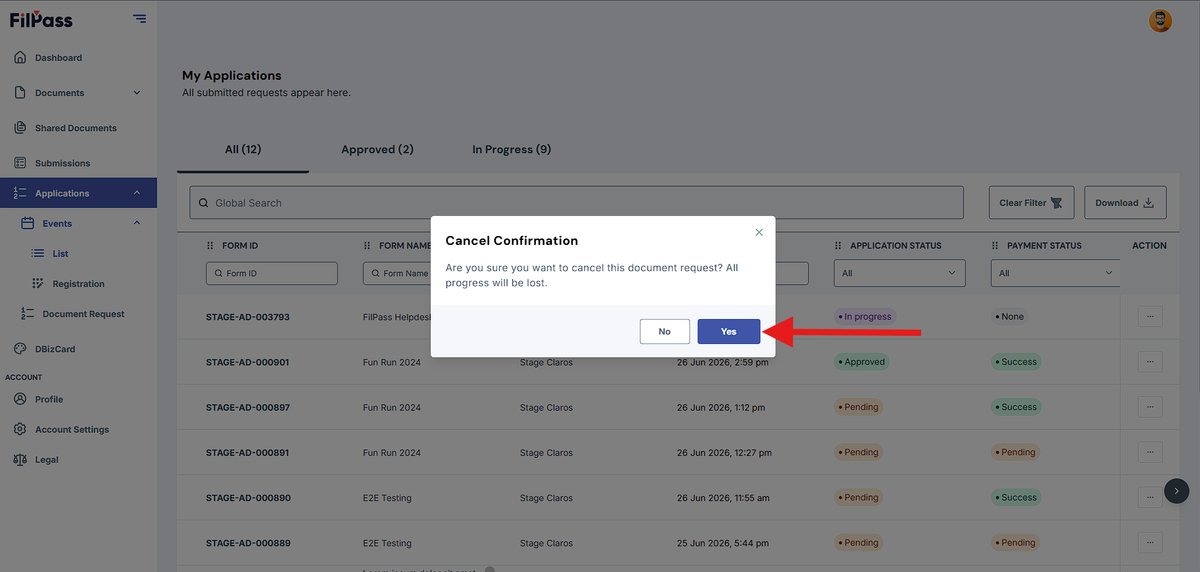This screenshot has width=1200, height=572.
Task: Collapse the Applications menu chevron
Action: [137, 193]
